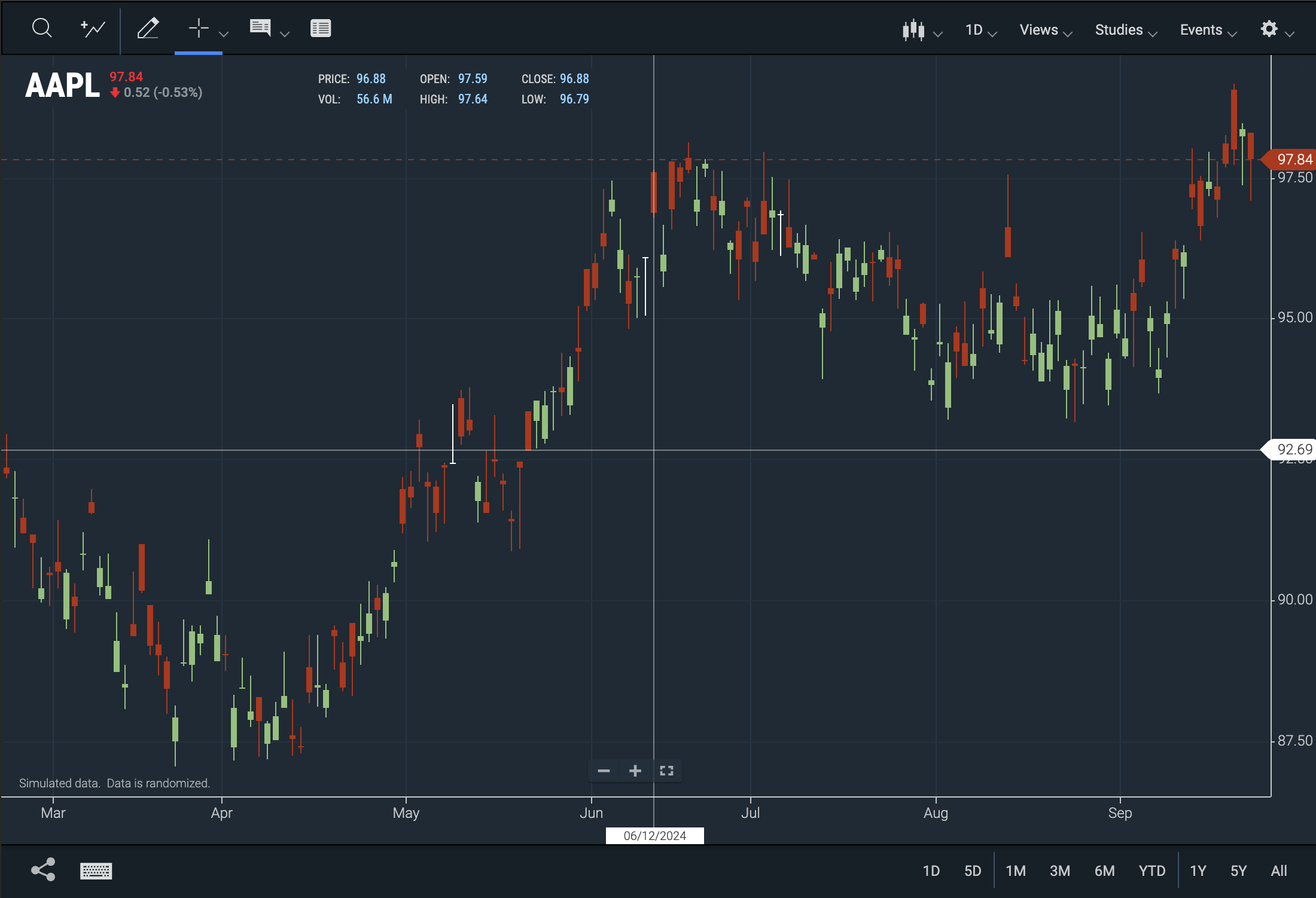Open the Studies menu
Image resolution: width=1316 pixels, height=898 pixels.
point(1126,30)
